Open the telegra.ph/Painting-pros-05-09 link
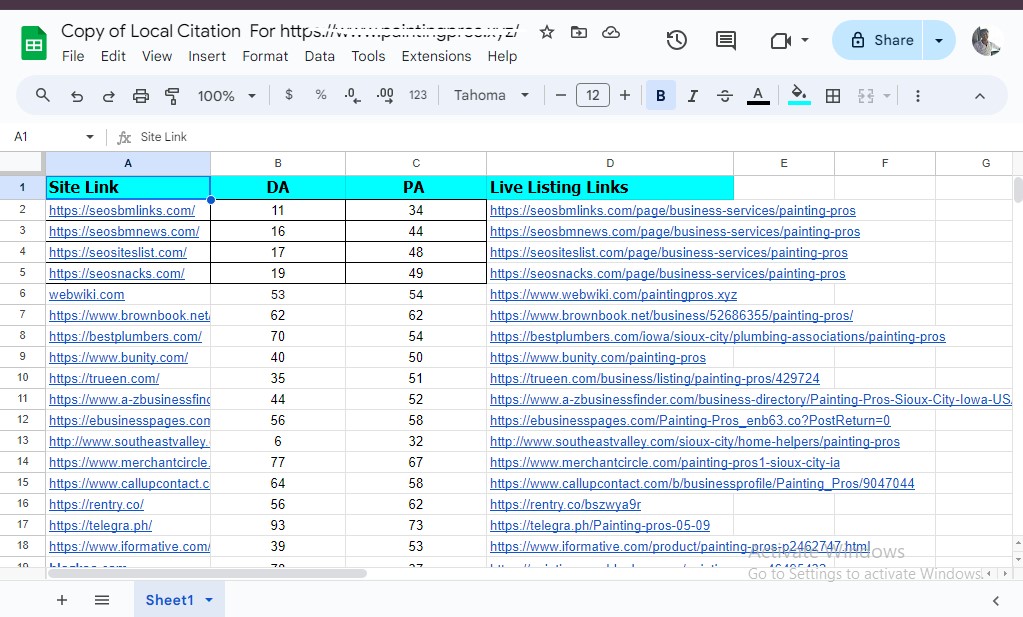Viewport: 1023px width, 617px height. click(x=600, y=526)
